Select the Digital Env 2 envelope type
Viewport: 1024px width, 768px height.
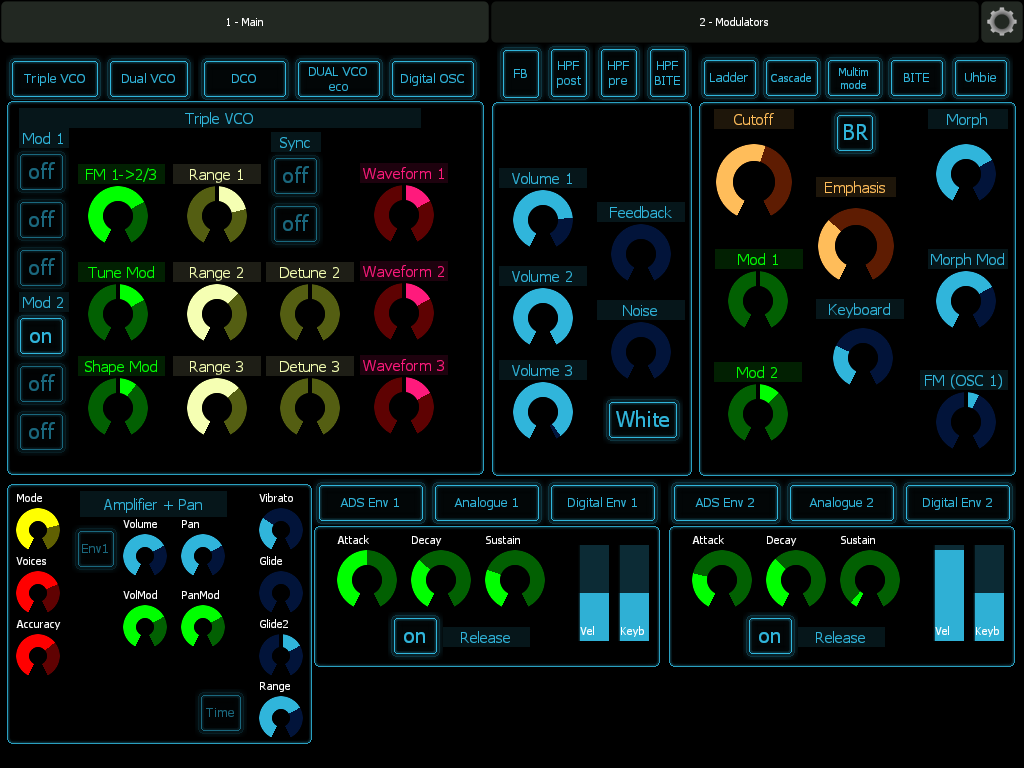point(957,503)
